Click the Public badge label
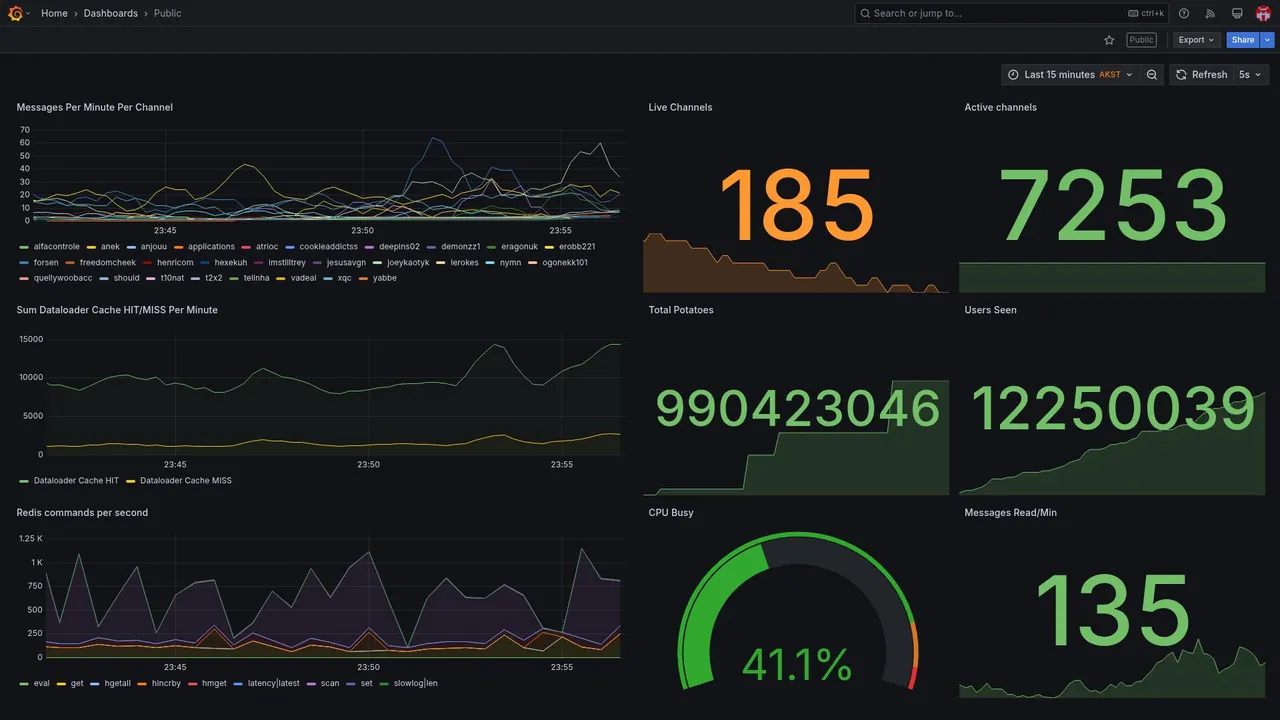This screenshot has height=720, width=1280. [1141, 40]
